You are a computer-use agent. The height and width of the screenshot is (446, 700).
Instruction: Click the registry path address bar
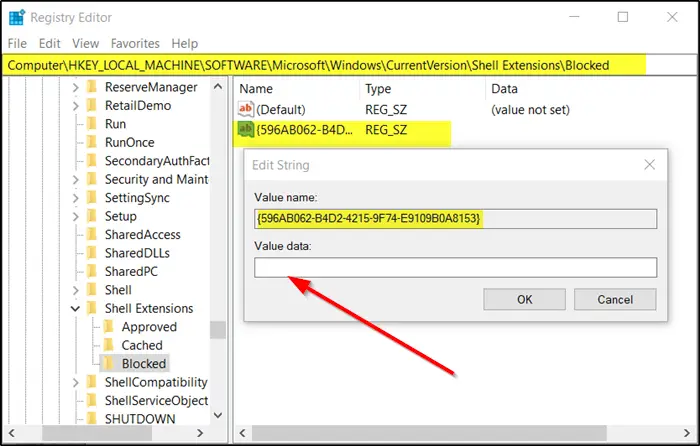point(350,65)
